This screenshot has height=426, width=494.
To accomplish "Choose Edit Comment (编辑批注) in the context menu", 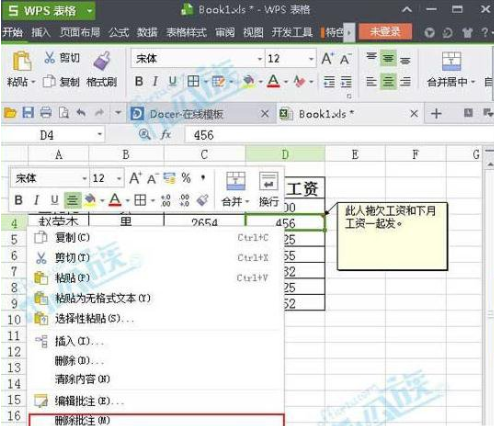I will pos(156,401).
